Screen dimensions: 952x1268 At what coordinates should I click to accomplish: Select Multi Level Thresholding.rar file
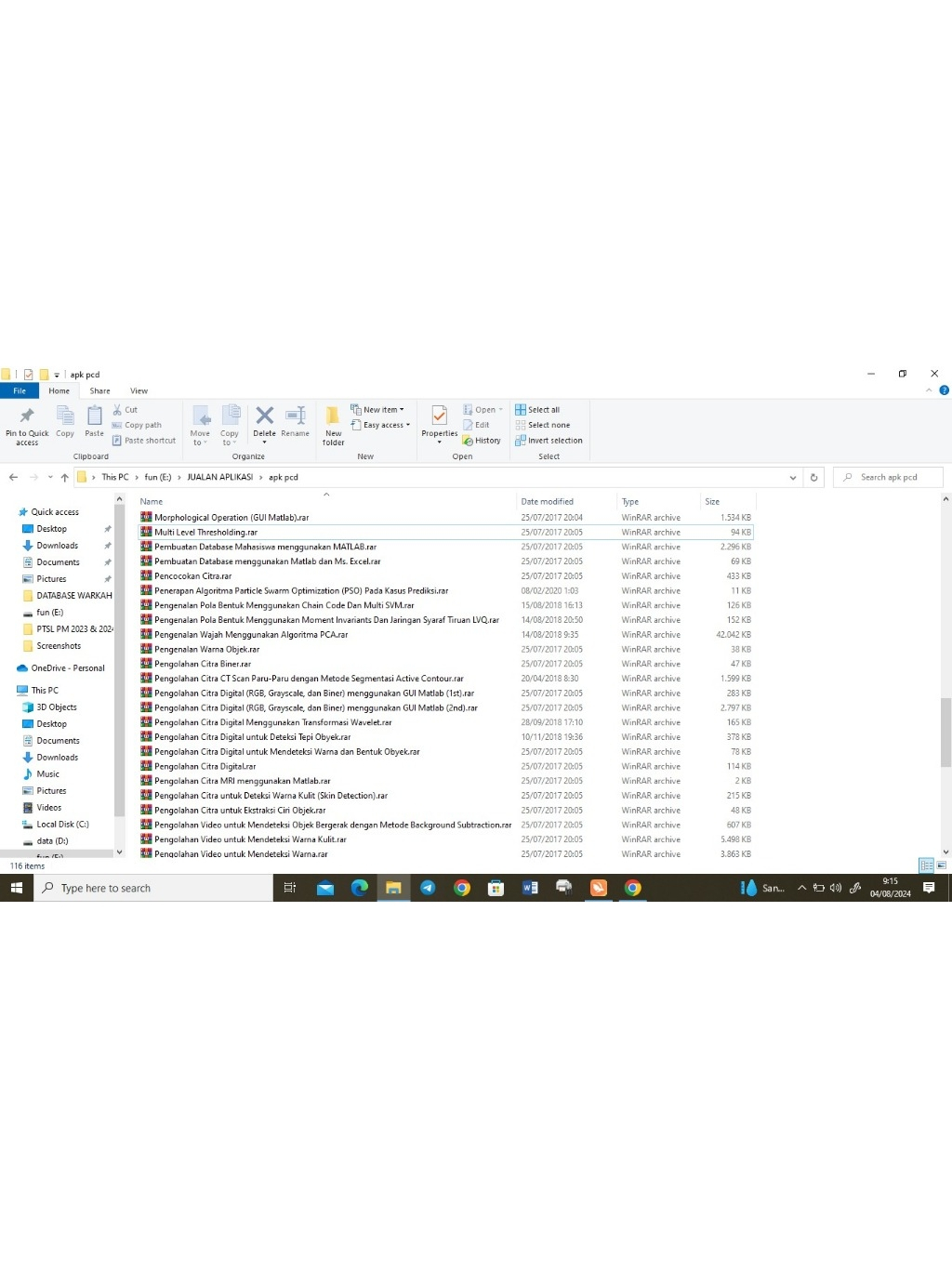(445, 532)
